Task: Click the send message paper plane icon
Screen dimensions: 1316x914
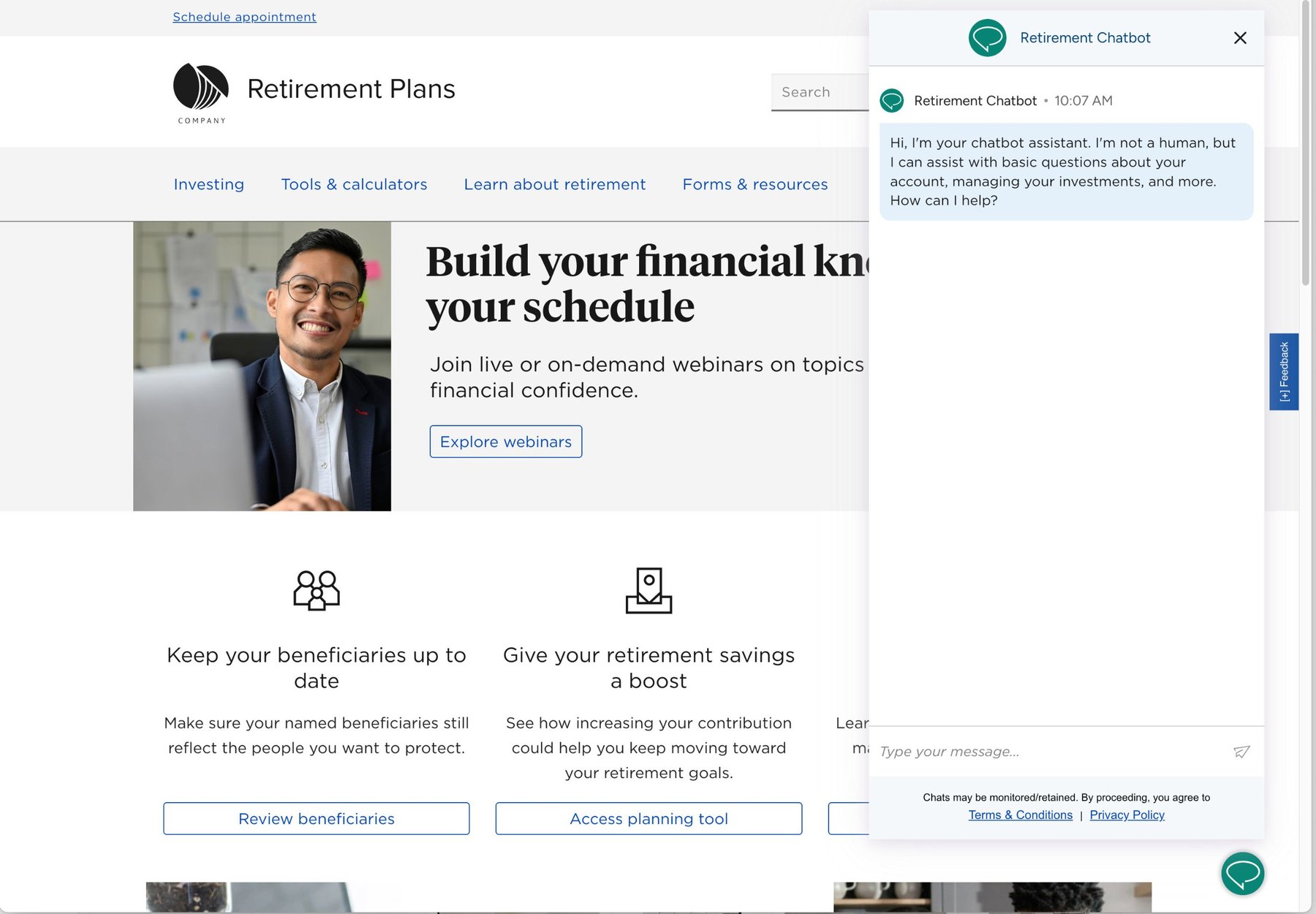Action: (x=1241, y=752)
